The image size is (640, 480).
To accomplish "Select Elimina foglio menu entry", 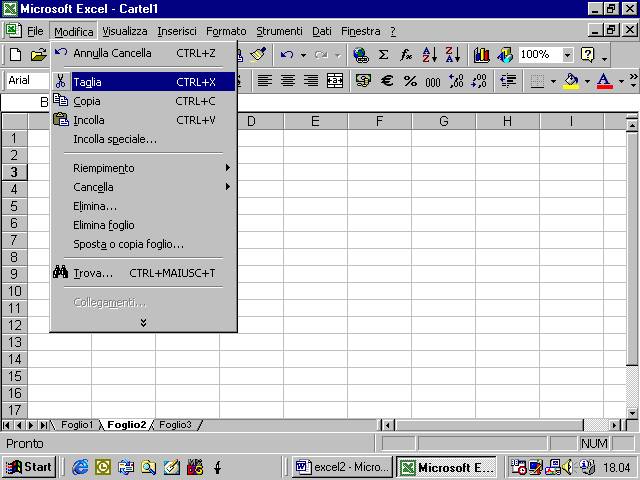I will pyautogui.click(x=143, y=225).
